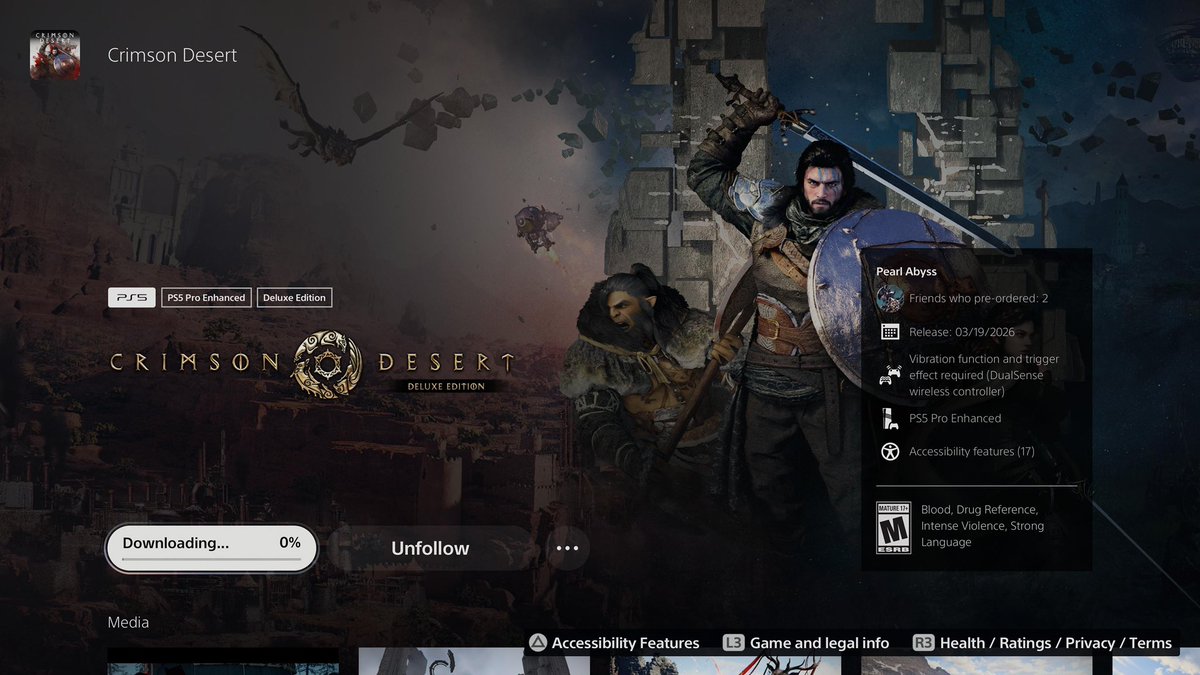Click the DualSense controller vibration icon

click(890, 375)
